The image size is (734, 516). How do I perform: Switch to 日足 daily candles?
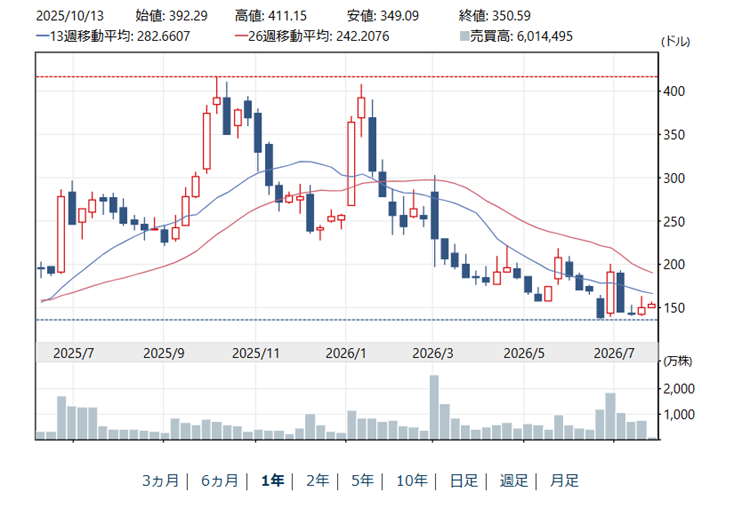(464, 480)
